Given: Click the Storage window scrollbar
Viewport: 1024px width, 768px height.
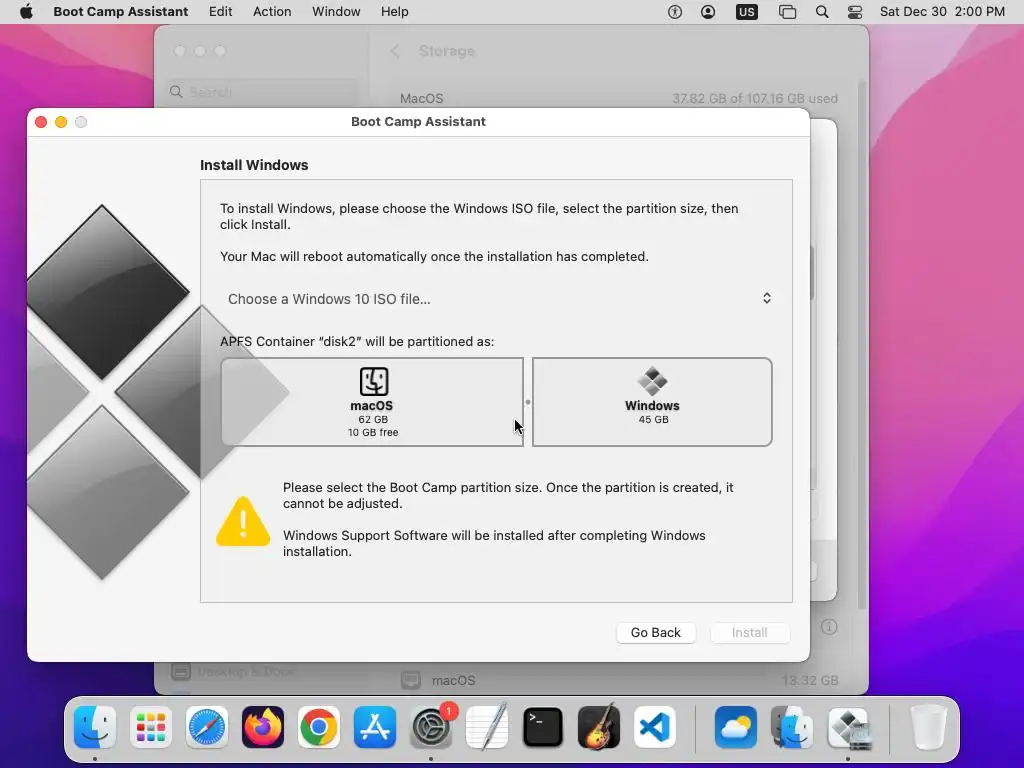Looking at the screenshot, I should 863,346.
